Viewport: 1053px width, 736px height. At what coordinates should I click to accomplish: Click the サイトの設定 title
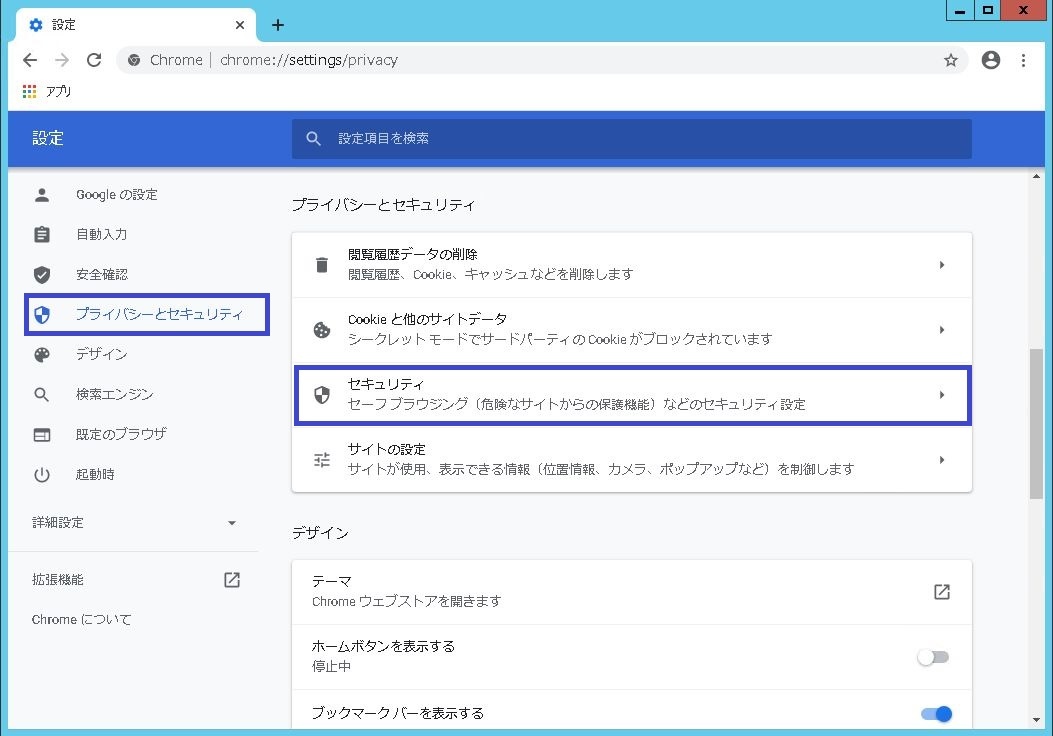pyautogui.click(x=386, y=449)
